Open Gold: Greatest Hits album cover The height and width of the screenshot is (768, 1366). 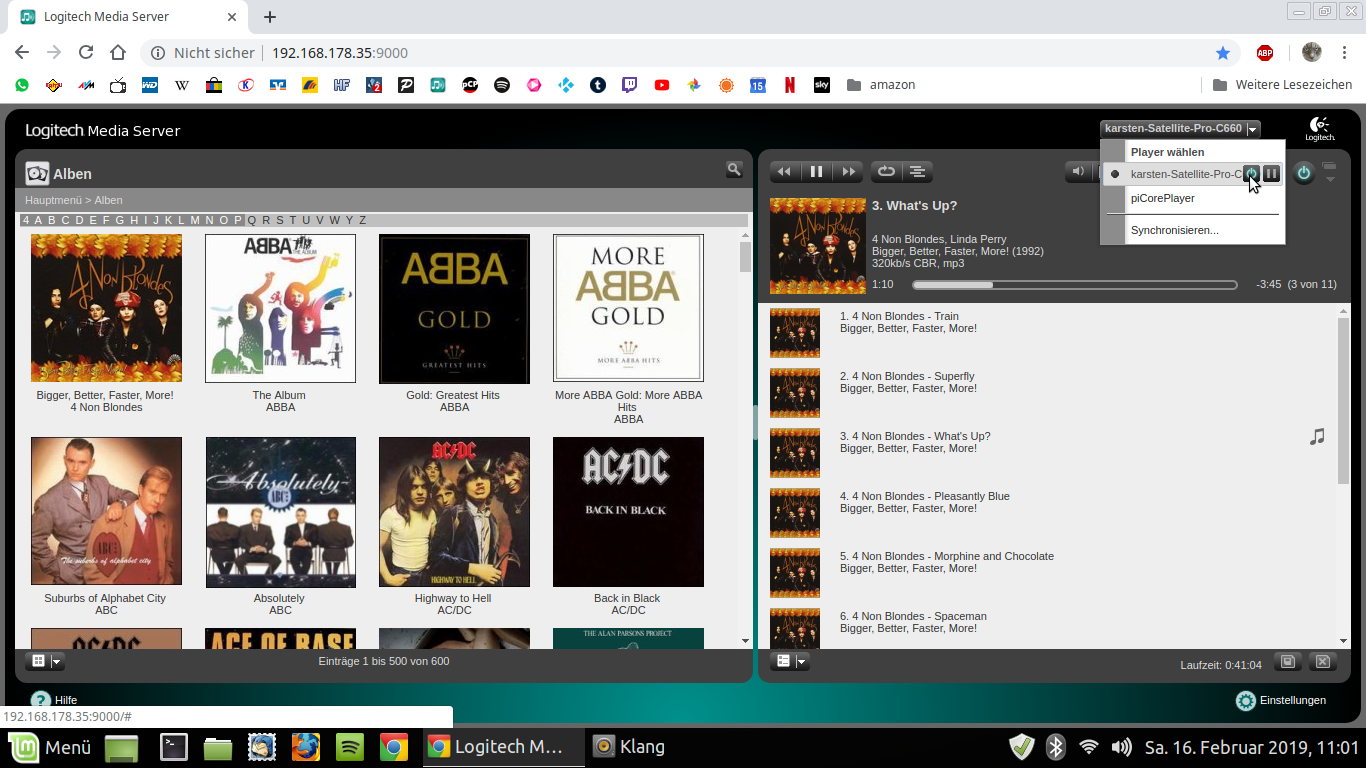[454, 308]
